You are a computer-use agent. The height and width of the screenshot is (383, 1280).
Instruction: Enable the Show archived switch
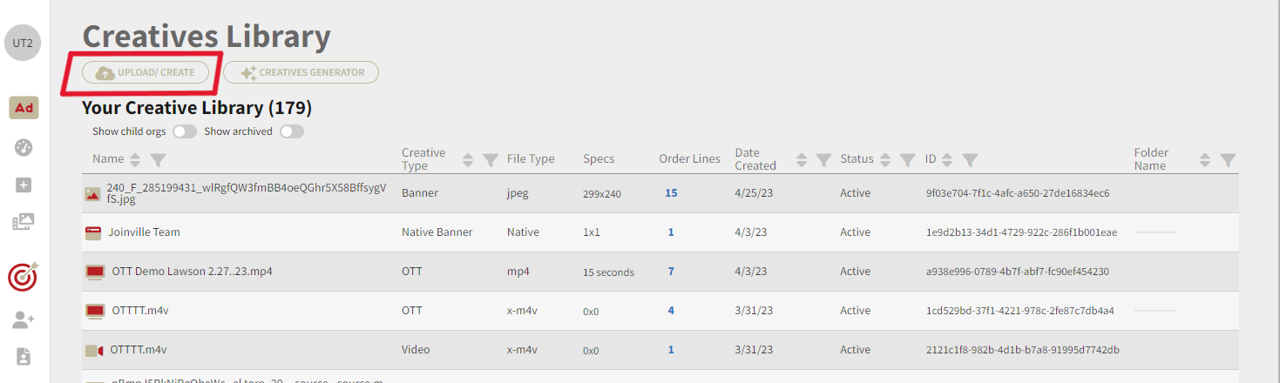tap(291, 131)
